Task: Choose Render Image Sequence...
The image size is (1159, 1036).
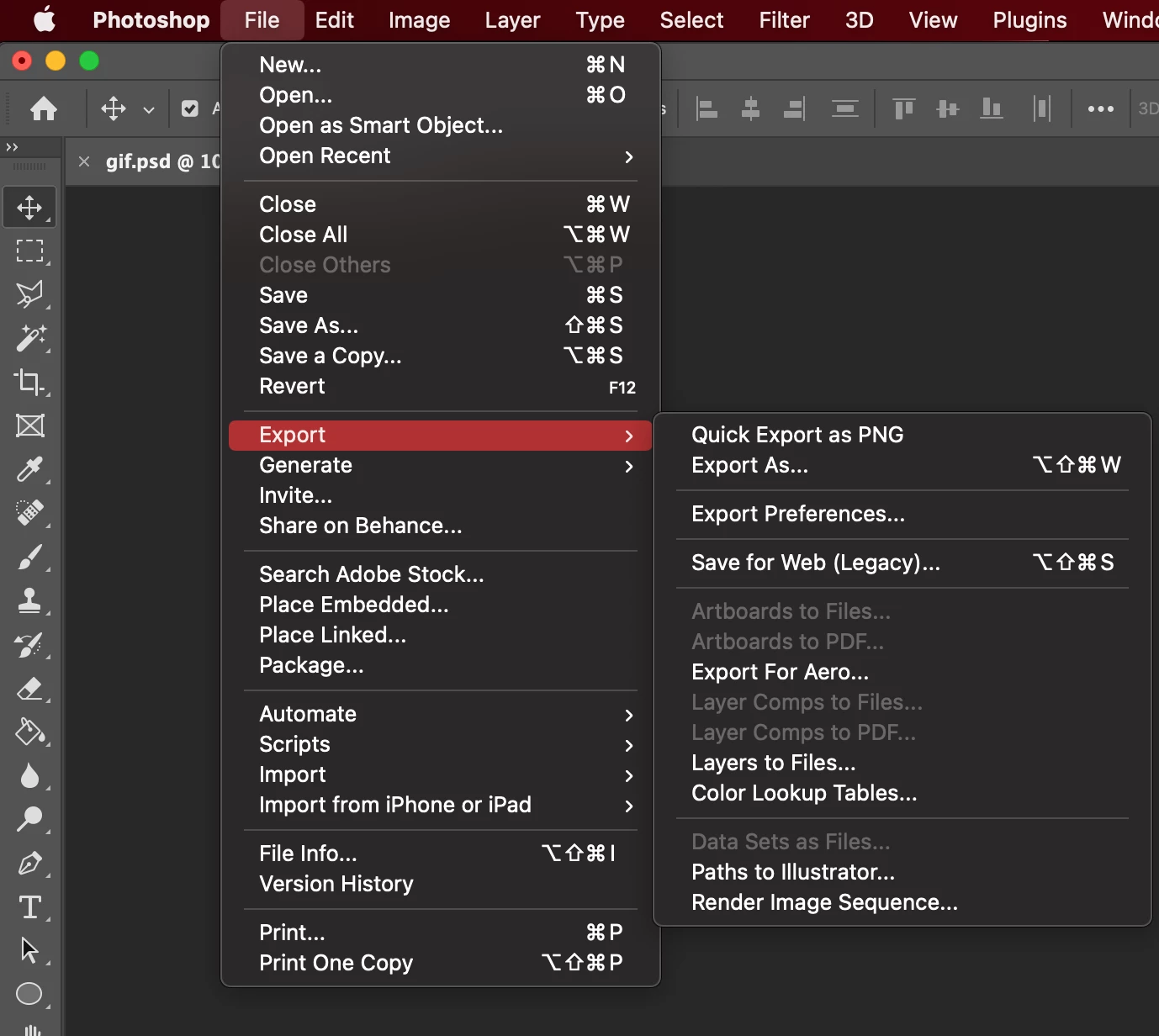Action: point(902,902)
